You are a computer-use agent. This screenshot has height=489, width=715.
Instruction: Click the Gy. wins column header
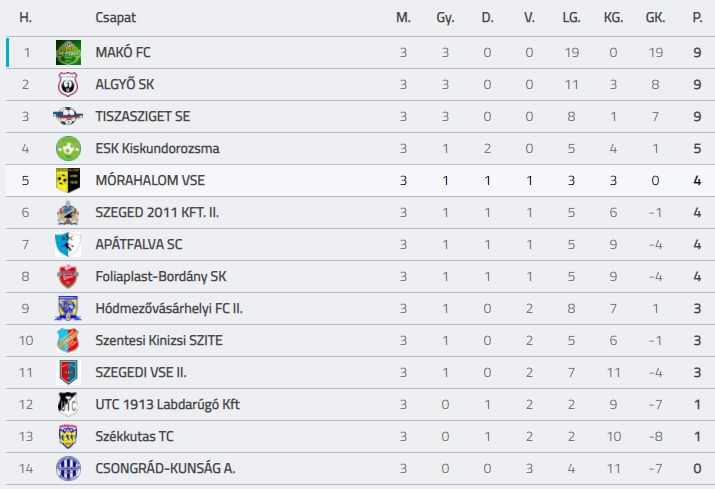coord(445,18)
